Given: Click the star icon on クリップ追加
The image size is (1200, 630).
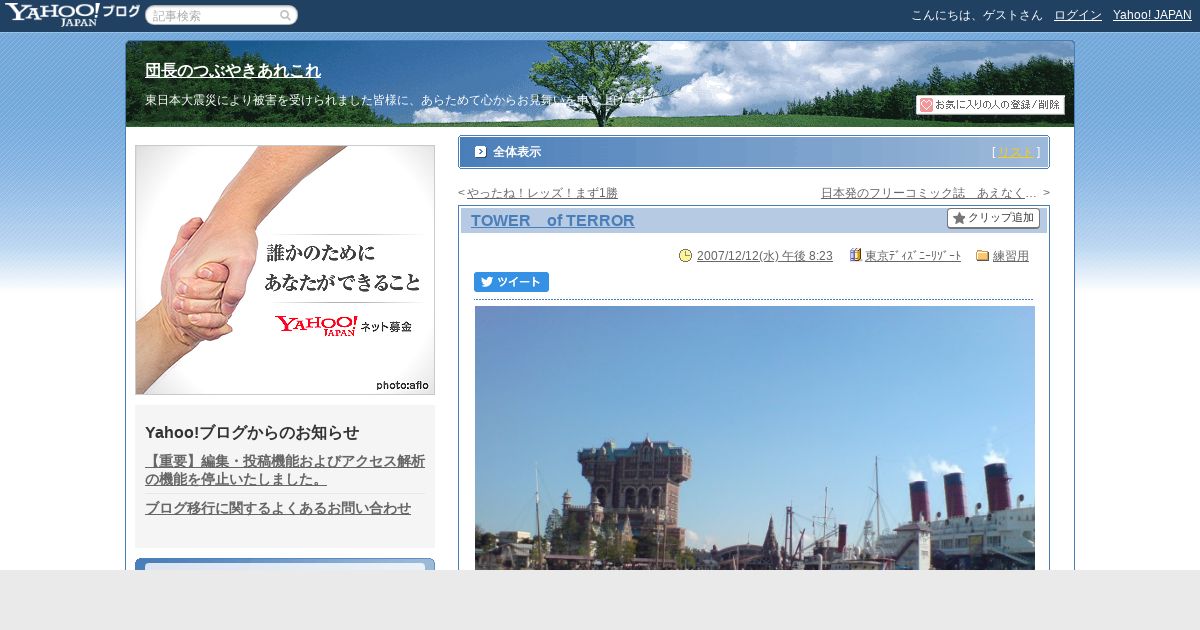Looking at the screenshot, I should [x=959, y=218].
